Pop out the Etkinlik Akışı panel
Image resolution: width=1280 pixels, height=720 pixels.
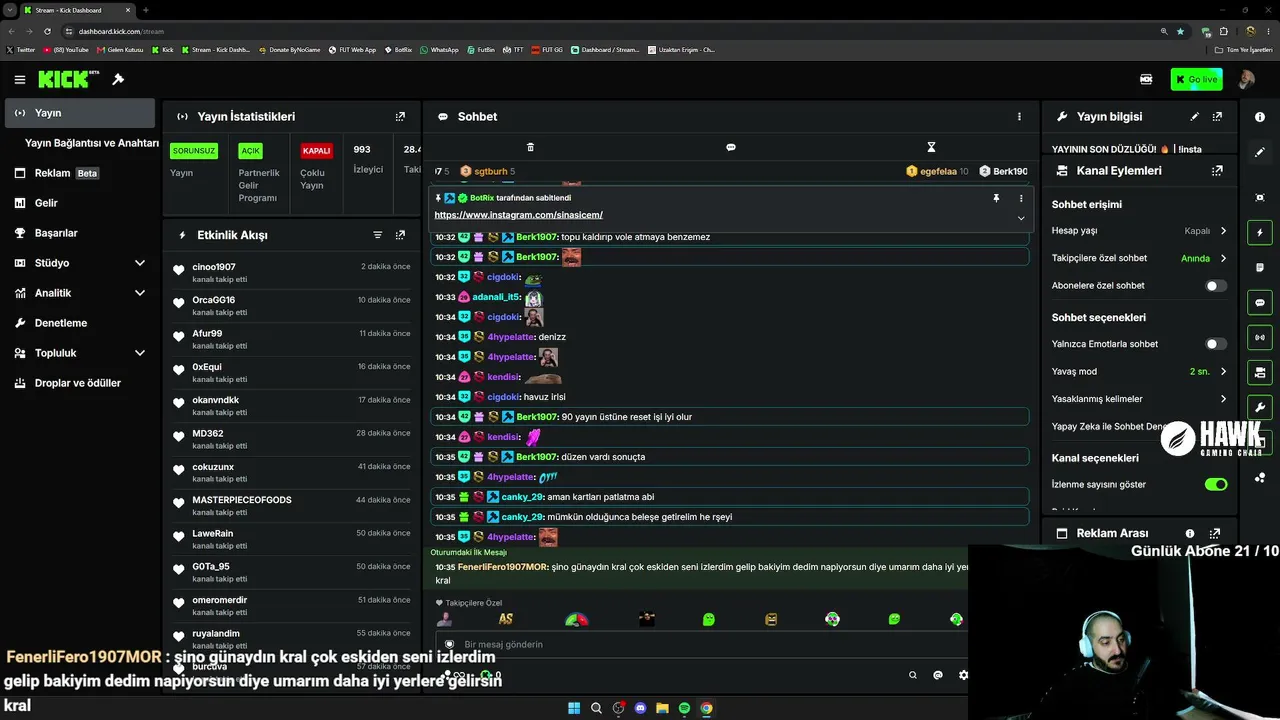tap(400, 235)
